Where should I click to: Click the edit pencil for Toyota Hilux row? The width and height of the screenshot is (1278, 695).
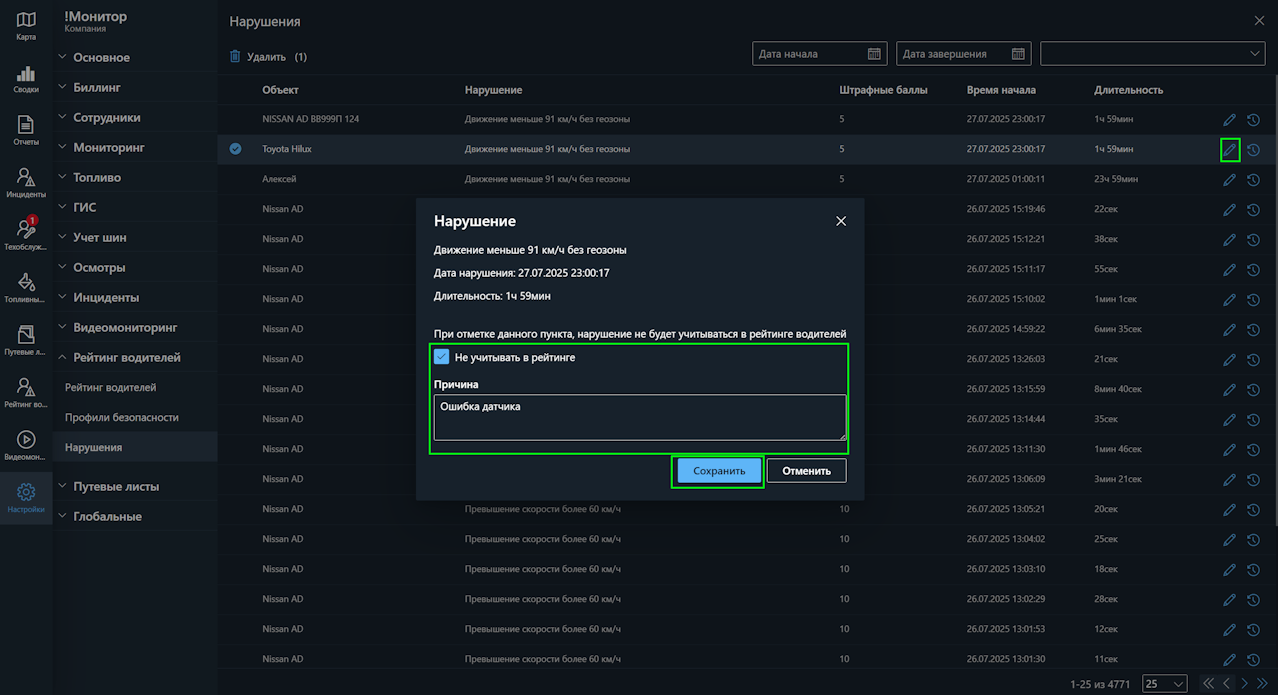pos(1229,150)
